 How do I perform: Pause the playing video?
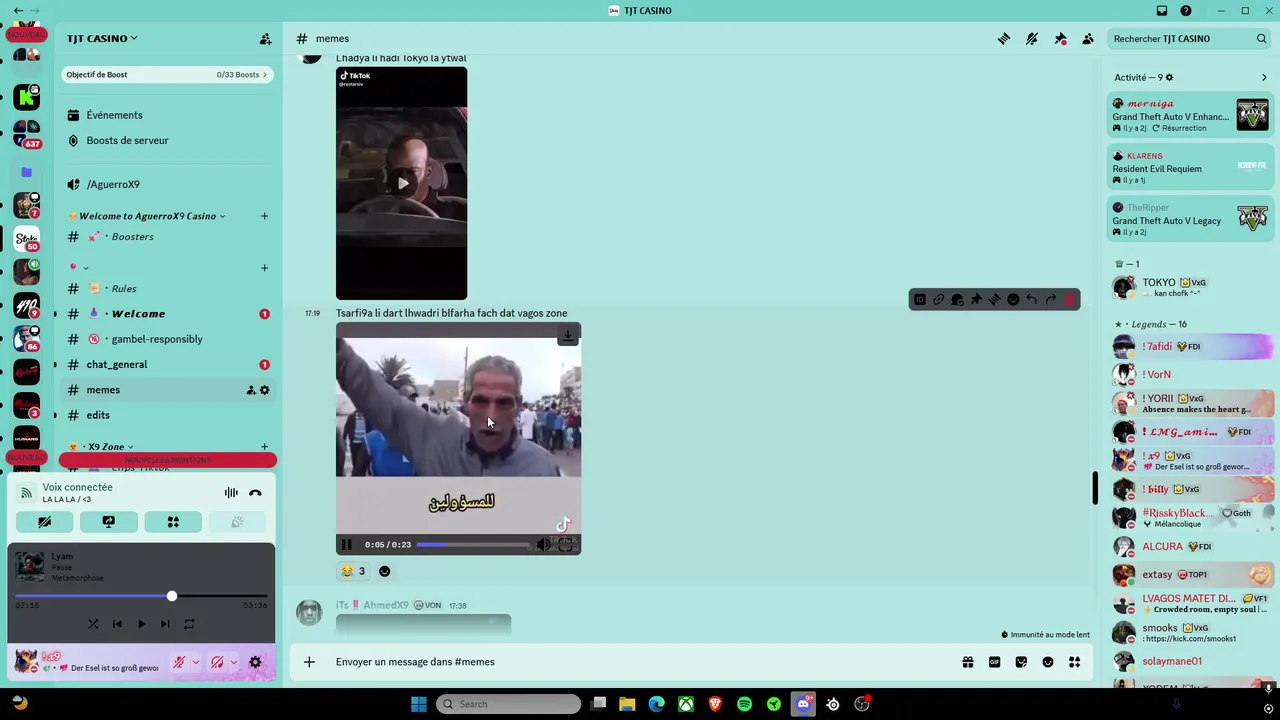tap(346, 545)
